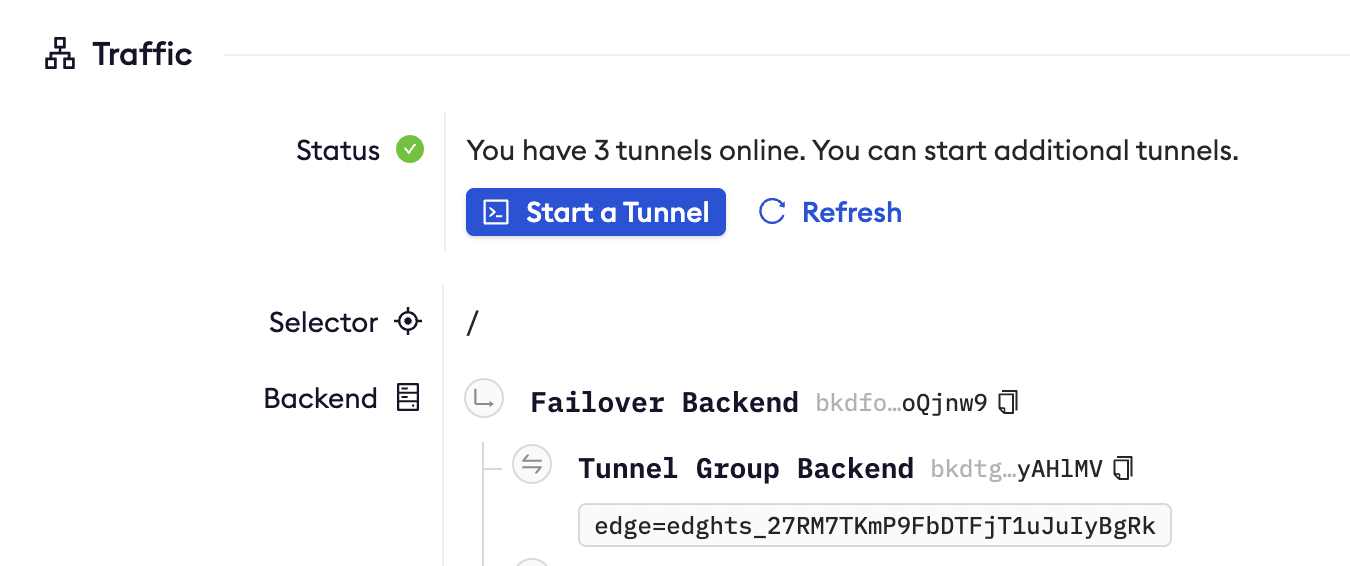The width and height of the screenshot is (1350, 566).
Task: Open the Tunnel Group Backend entry
Action: 746,468
